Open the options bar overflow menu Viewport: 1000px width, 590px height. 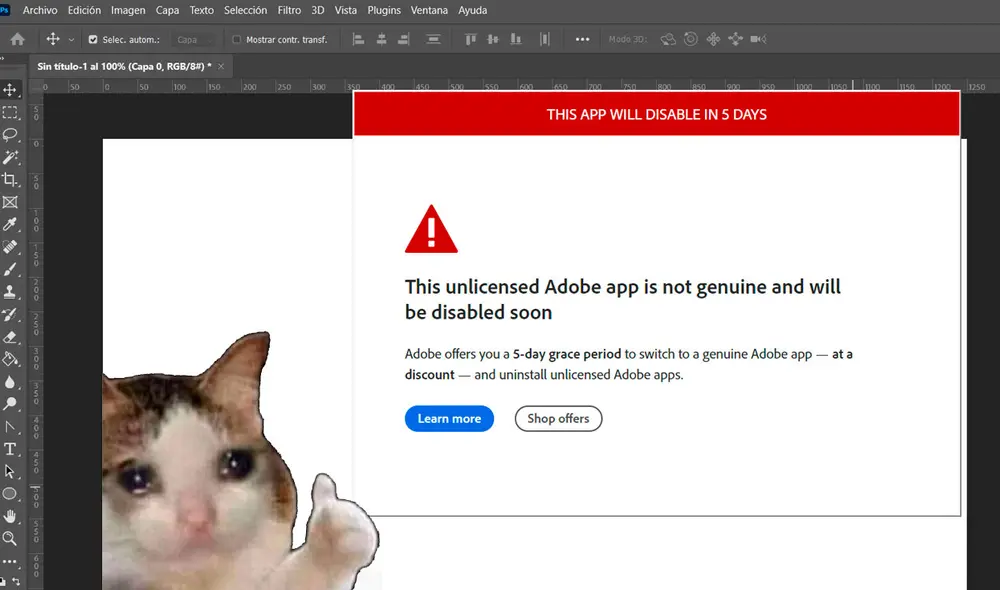coord(582,38)
